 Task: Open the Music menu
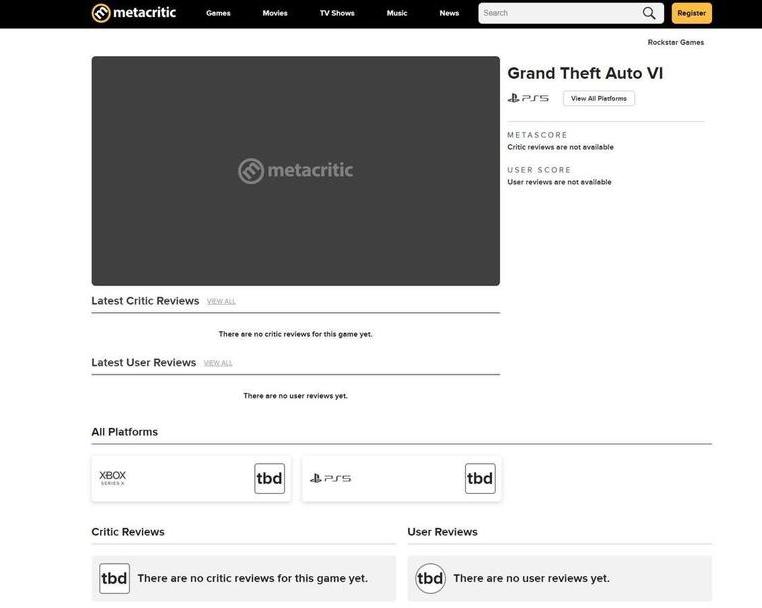click(397, 13)
